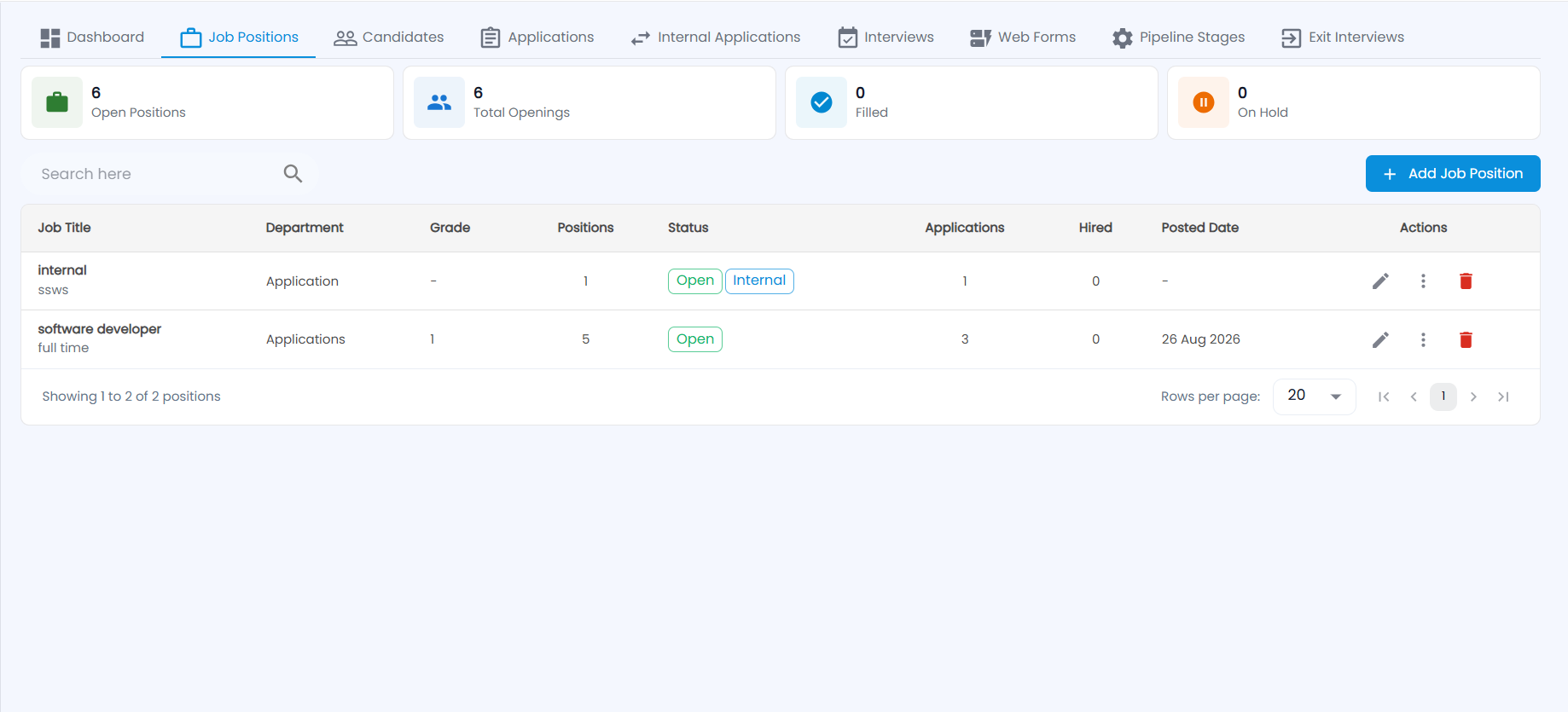Click the 26 Aug 2026 posted date
Image resolution: width=1568 pixels, height=712 pixels.
point(1200,339)
